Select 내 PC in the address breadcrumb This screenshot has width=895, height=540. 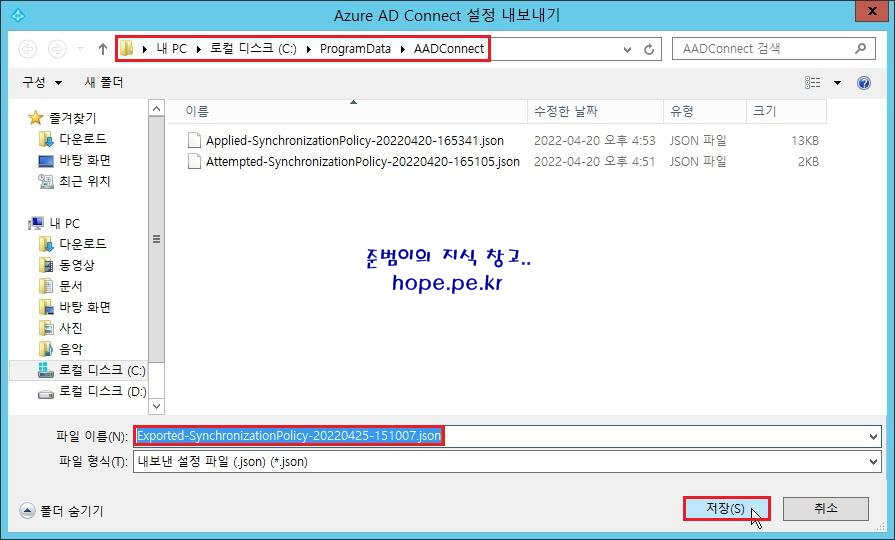coord(171,49)
